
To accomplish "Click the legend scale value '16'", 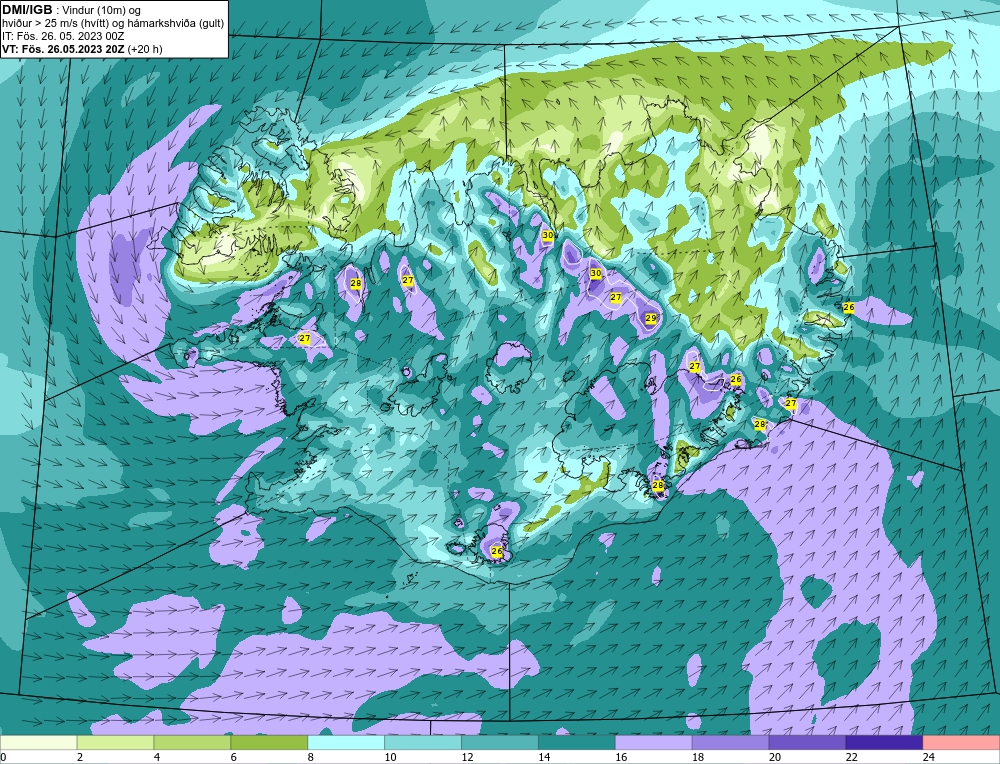I will 621,757.
